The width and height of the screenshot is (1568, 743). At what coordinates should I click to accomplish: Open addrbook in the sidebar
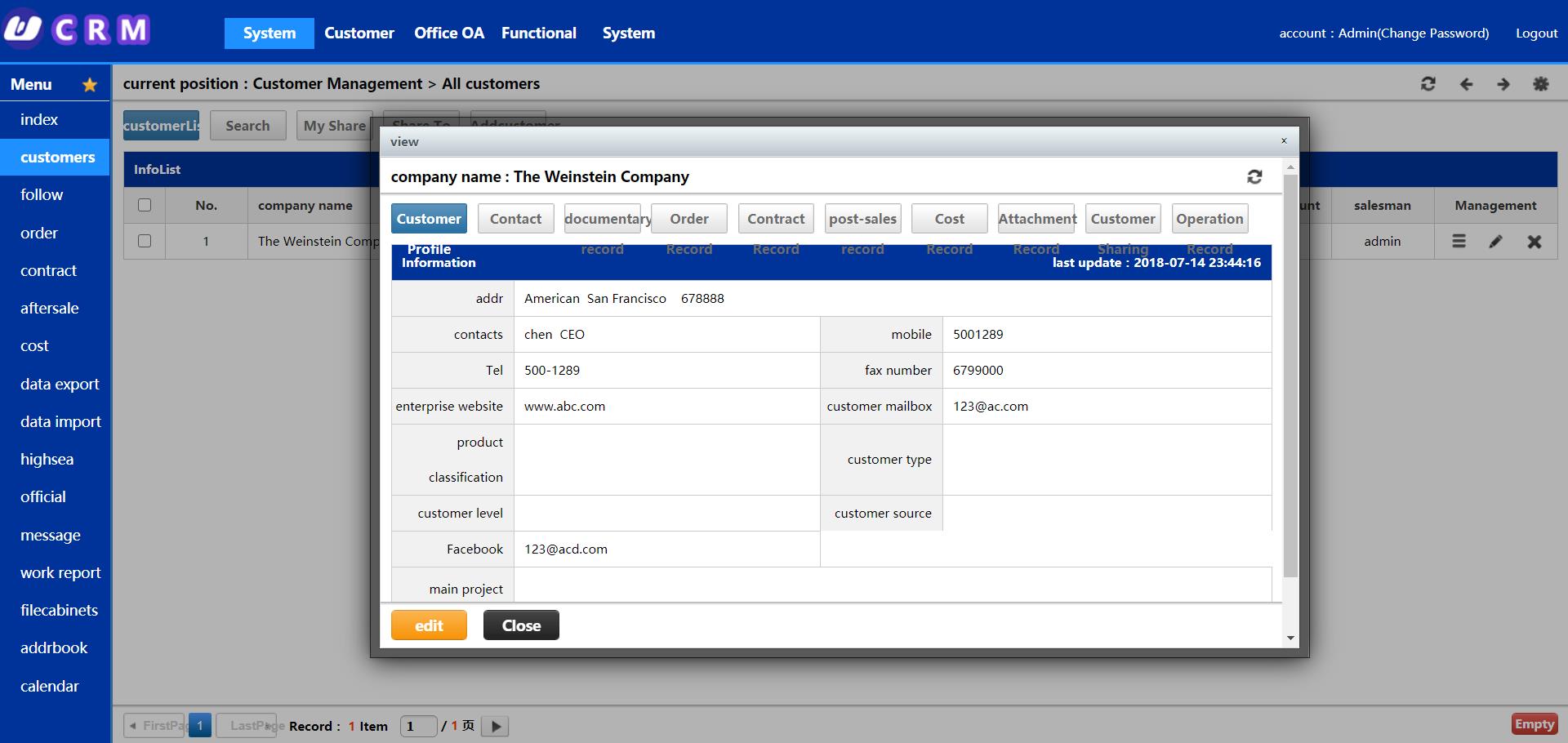click(55, 647)
